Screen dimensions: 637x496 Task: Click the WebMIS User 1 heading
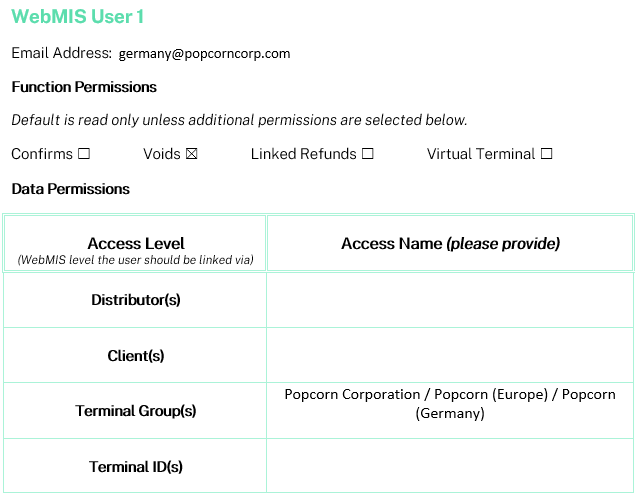(x=78, y=17)
